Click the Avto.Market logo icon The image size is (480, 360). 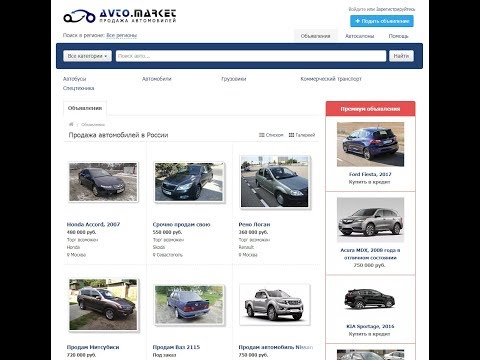click(x=79, y=16)
